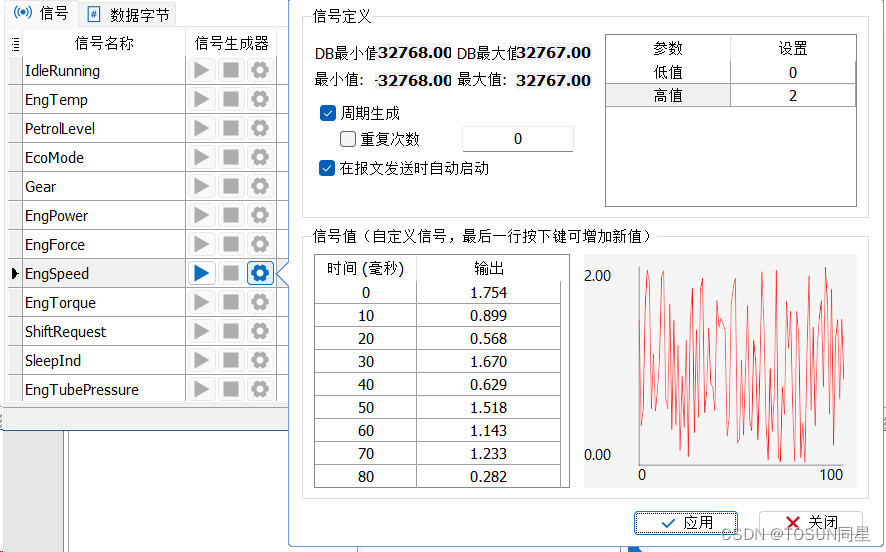Stop the EngPower signal generator
Viewport: 886px width, 552px height.
coord(231,215)
